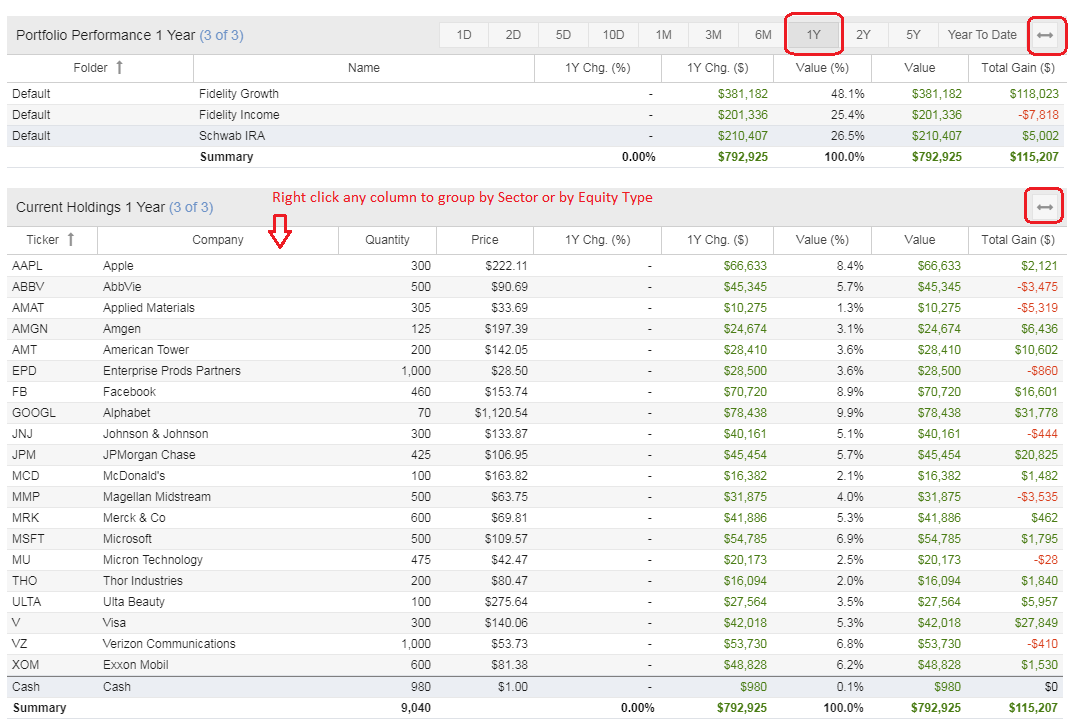Viewport: 1081px width, 723px height.
Task: Click expand-width icon in Current Holdings header
Action: click(1044, 207)
